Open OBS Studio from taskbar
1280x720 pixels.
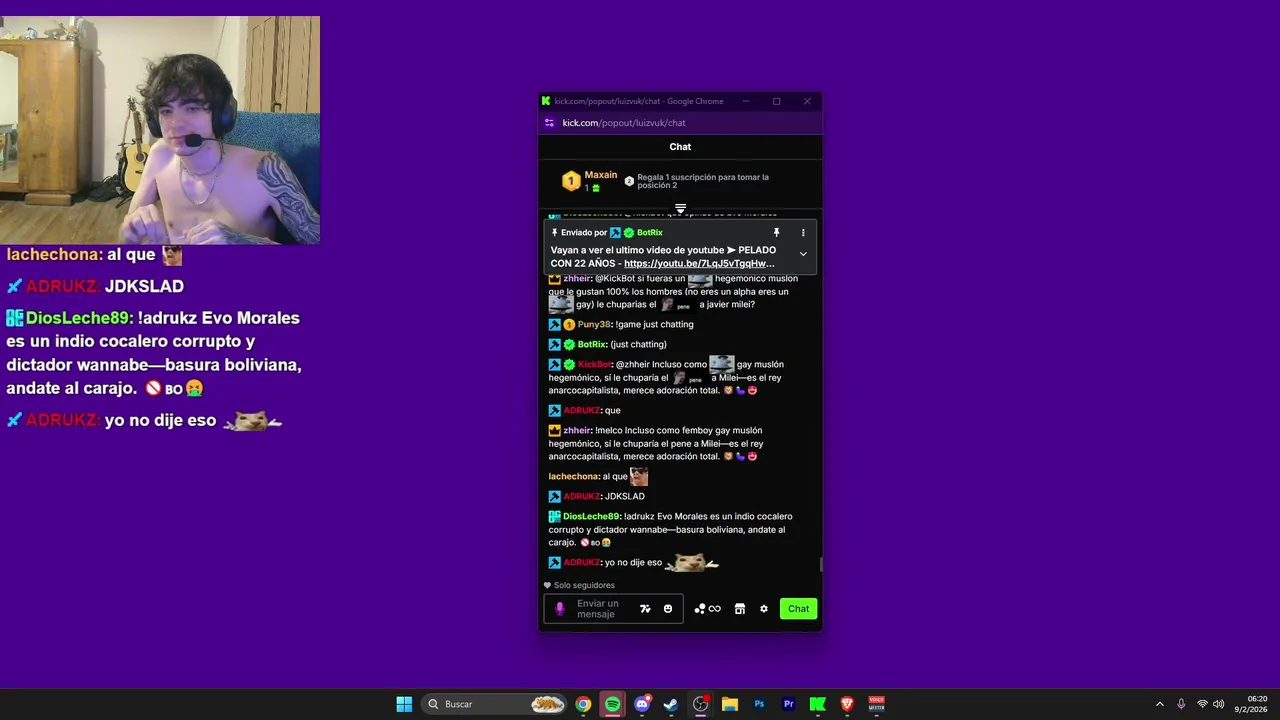pos(700,704)
